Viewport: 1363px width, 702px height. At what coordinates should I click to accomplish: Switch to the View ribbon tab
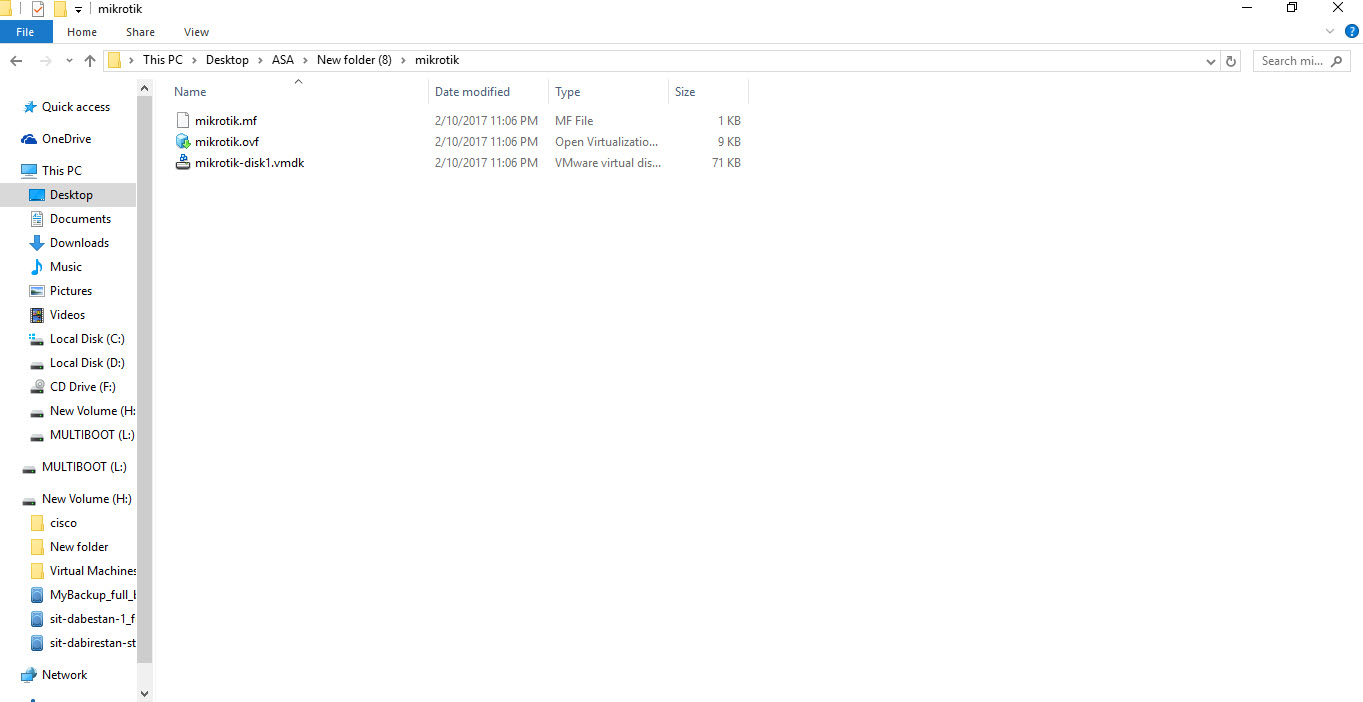196,31
